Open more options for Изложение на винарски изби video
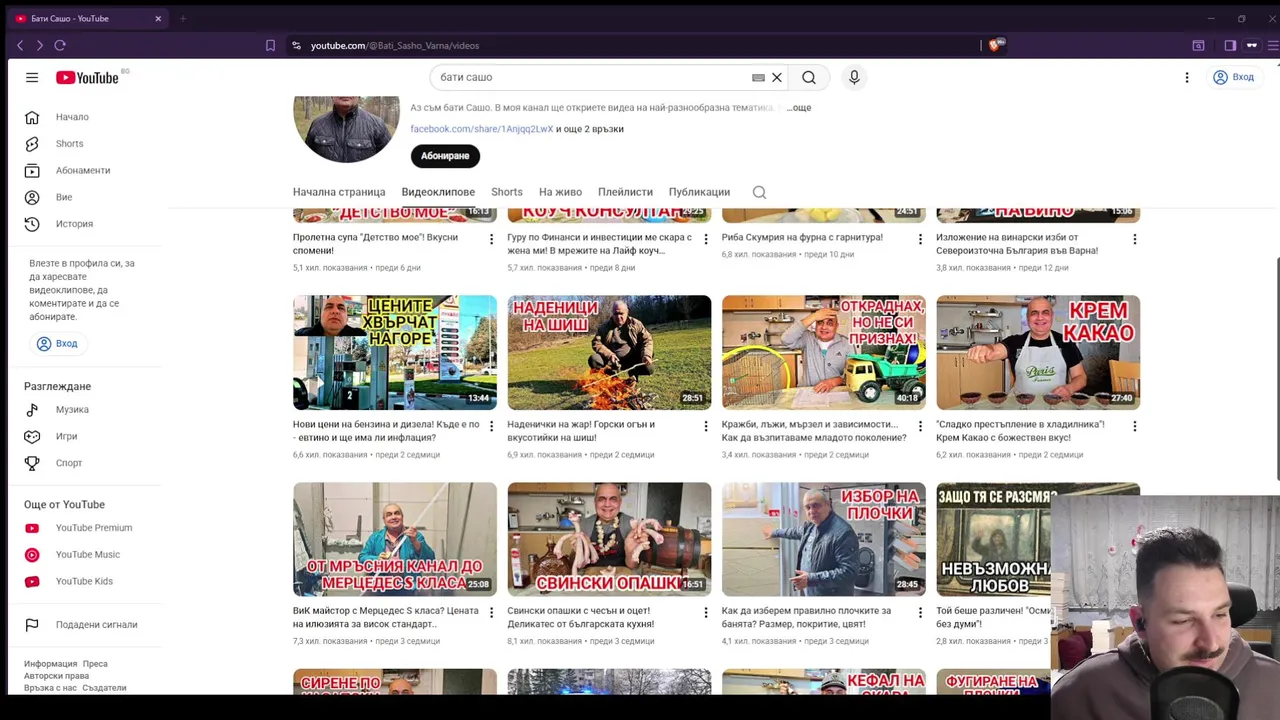 1134,239
